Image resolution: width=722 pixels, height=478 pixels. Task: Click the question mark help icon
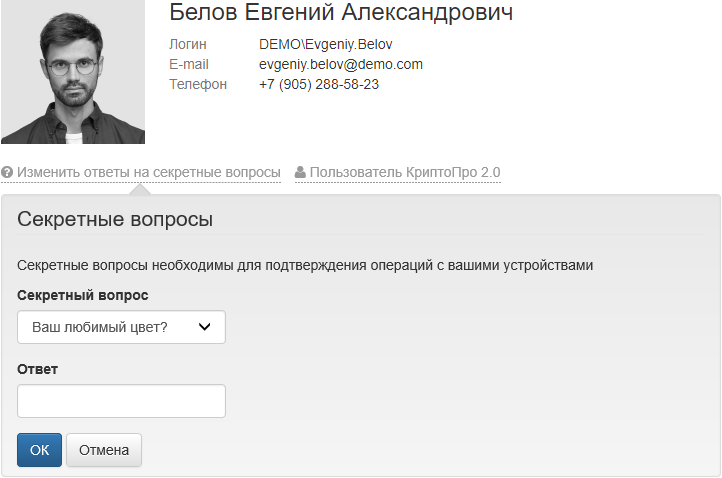coord(7,173)
